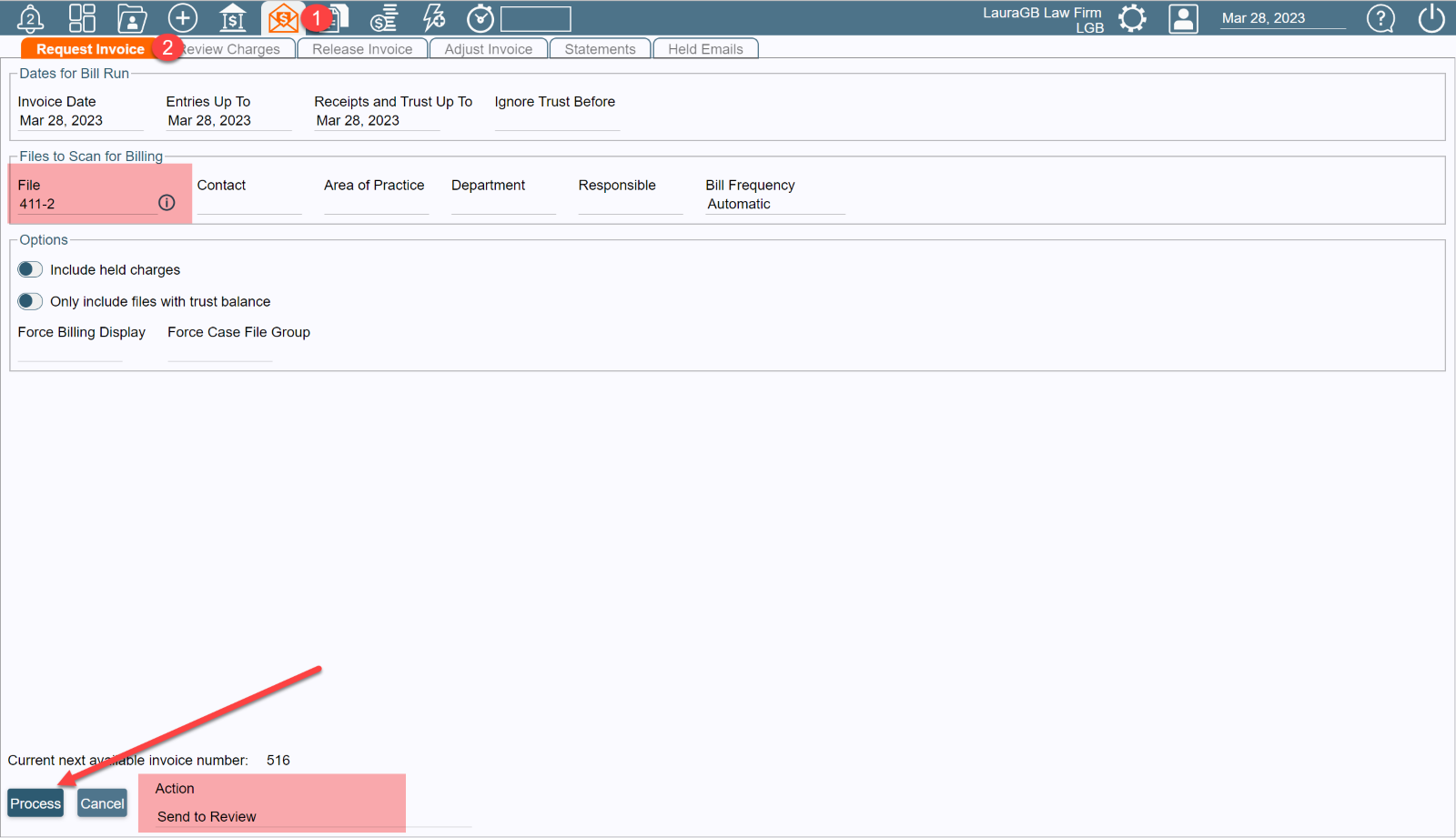Select the dashboard grid icon
This screenshot has height=838, width=1456.
82,17
